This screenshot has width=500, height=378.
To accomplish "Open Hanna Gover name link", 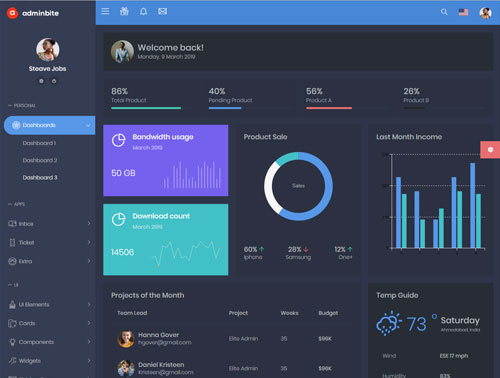I will [x=159, y=335].
